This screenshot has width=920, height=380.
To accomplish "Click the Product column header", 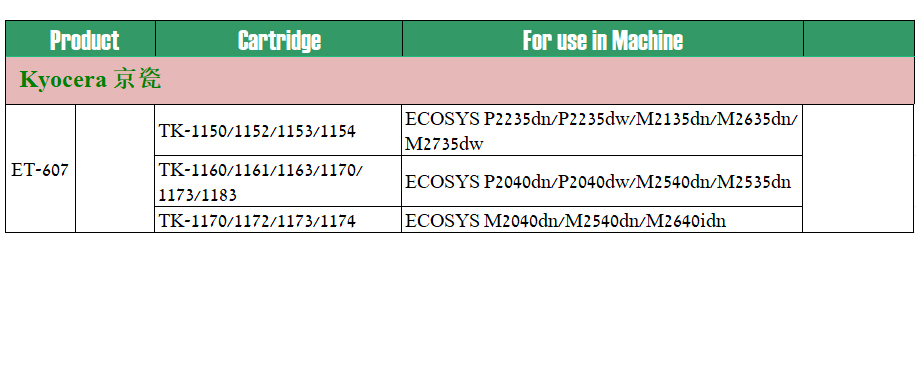I will click(x=80, y=39).
